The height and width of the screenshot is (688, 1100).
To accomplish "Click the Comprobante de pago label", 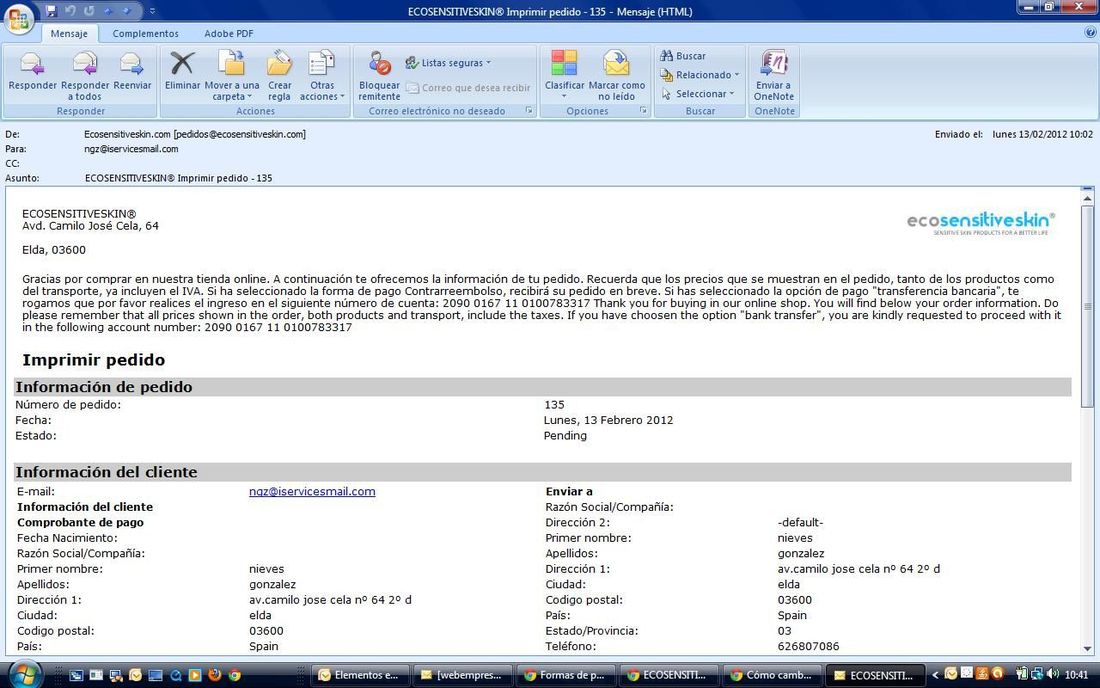I will (x=80, y=522).
